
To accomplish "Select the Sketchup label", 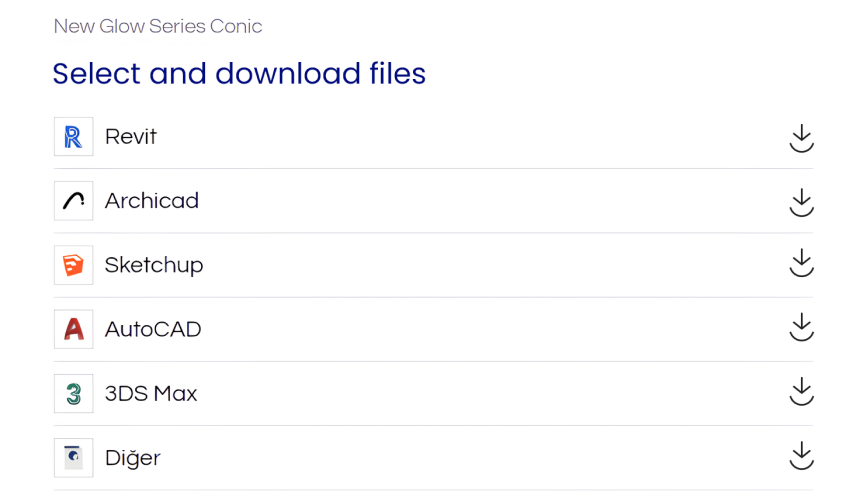I will (x=154, y=265).
